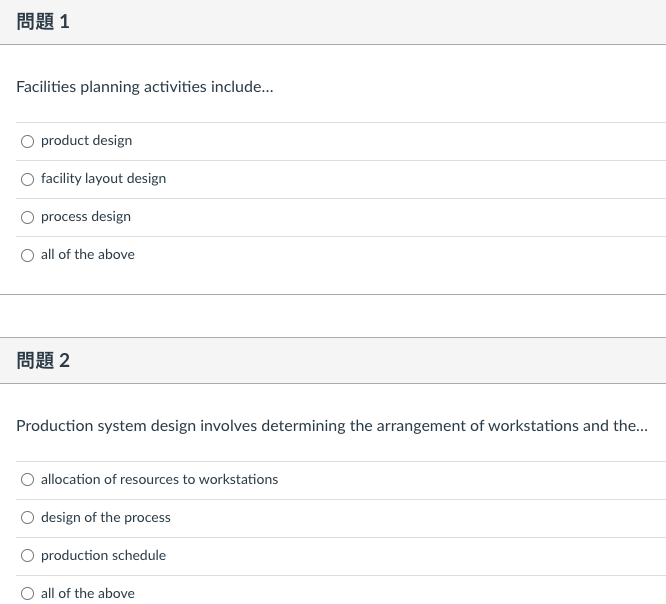
Task: Click the 問題 1 question header
Action: click(43, 22)
